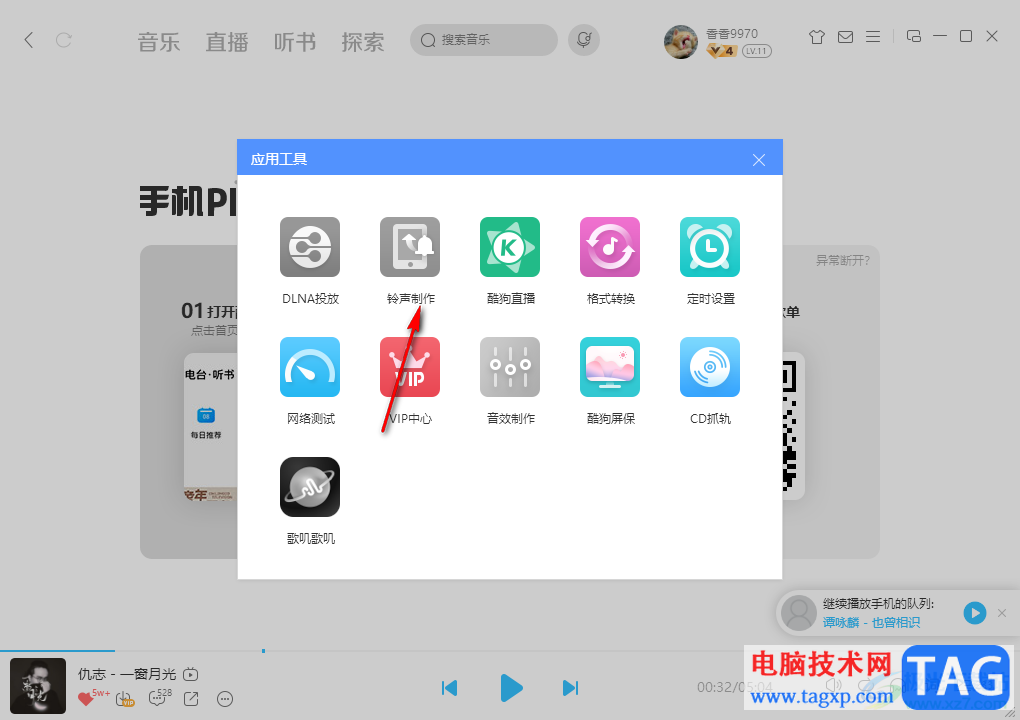
Task: Refresh the page with the reload icon
Action: coord(63,40)
